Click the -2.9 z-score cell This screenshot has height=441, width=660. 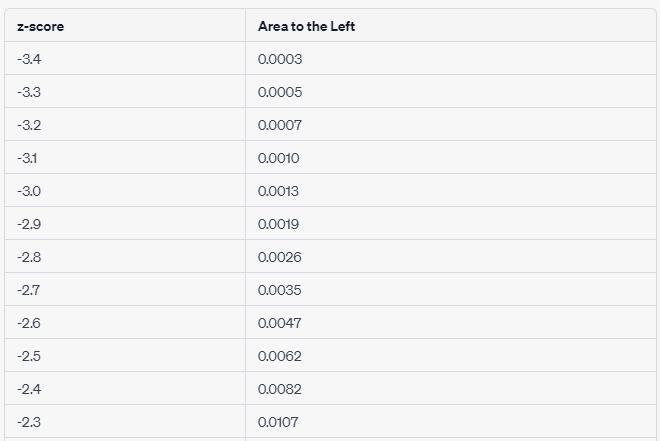29,224
